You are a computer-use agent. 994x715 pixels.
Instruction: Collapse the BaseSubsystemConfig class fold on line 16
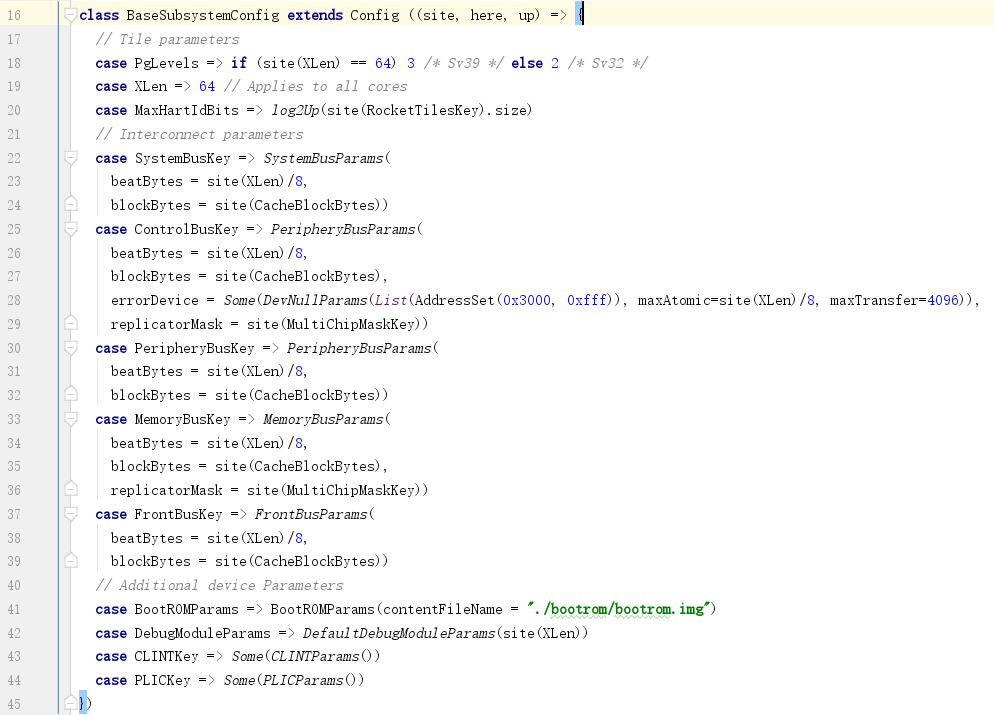click(x=70, y=15)
